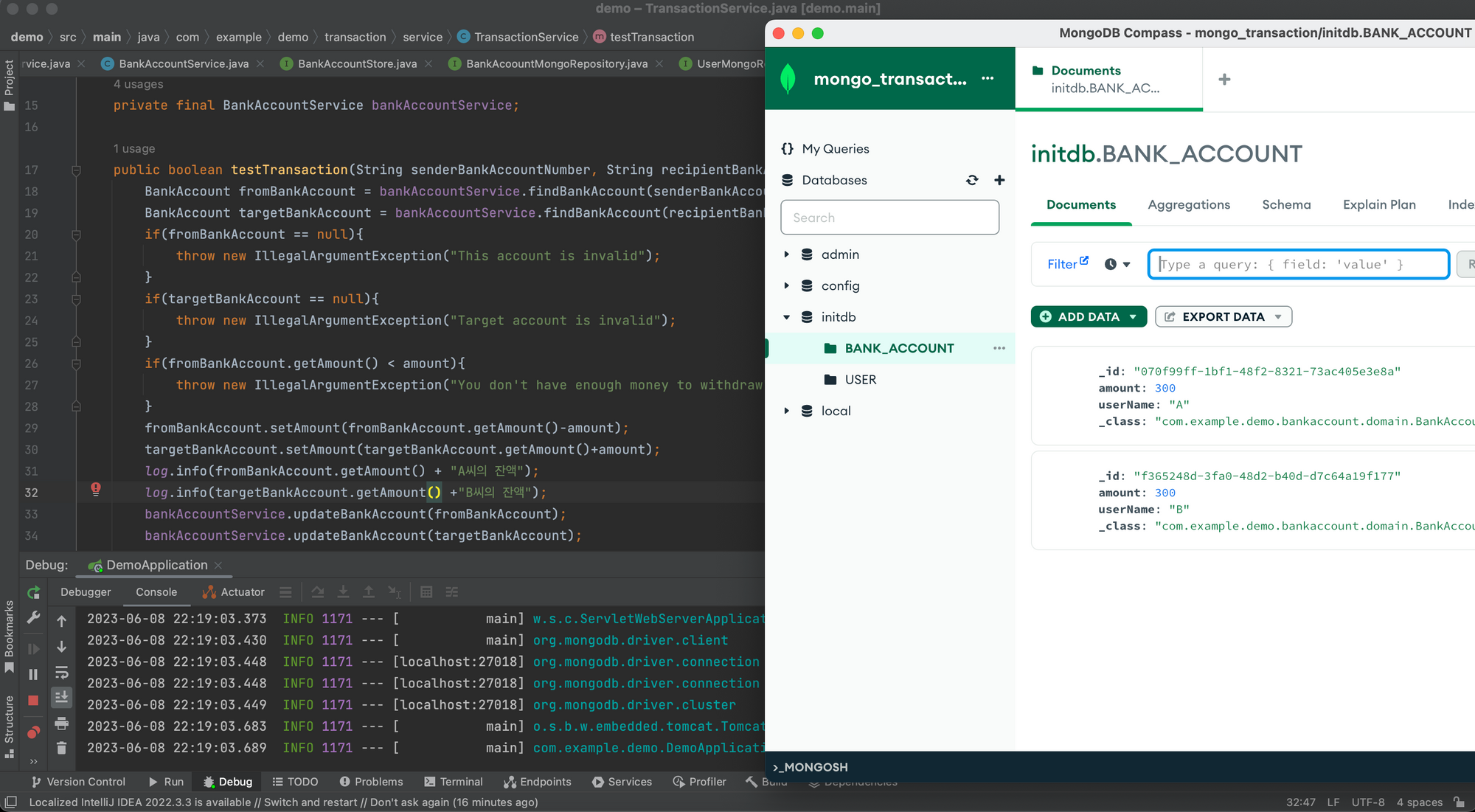Click the Compass sidebar search field

click(889, 218)
